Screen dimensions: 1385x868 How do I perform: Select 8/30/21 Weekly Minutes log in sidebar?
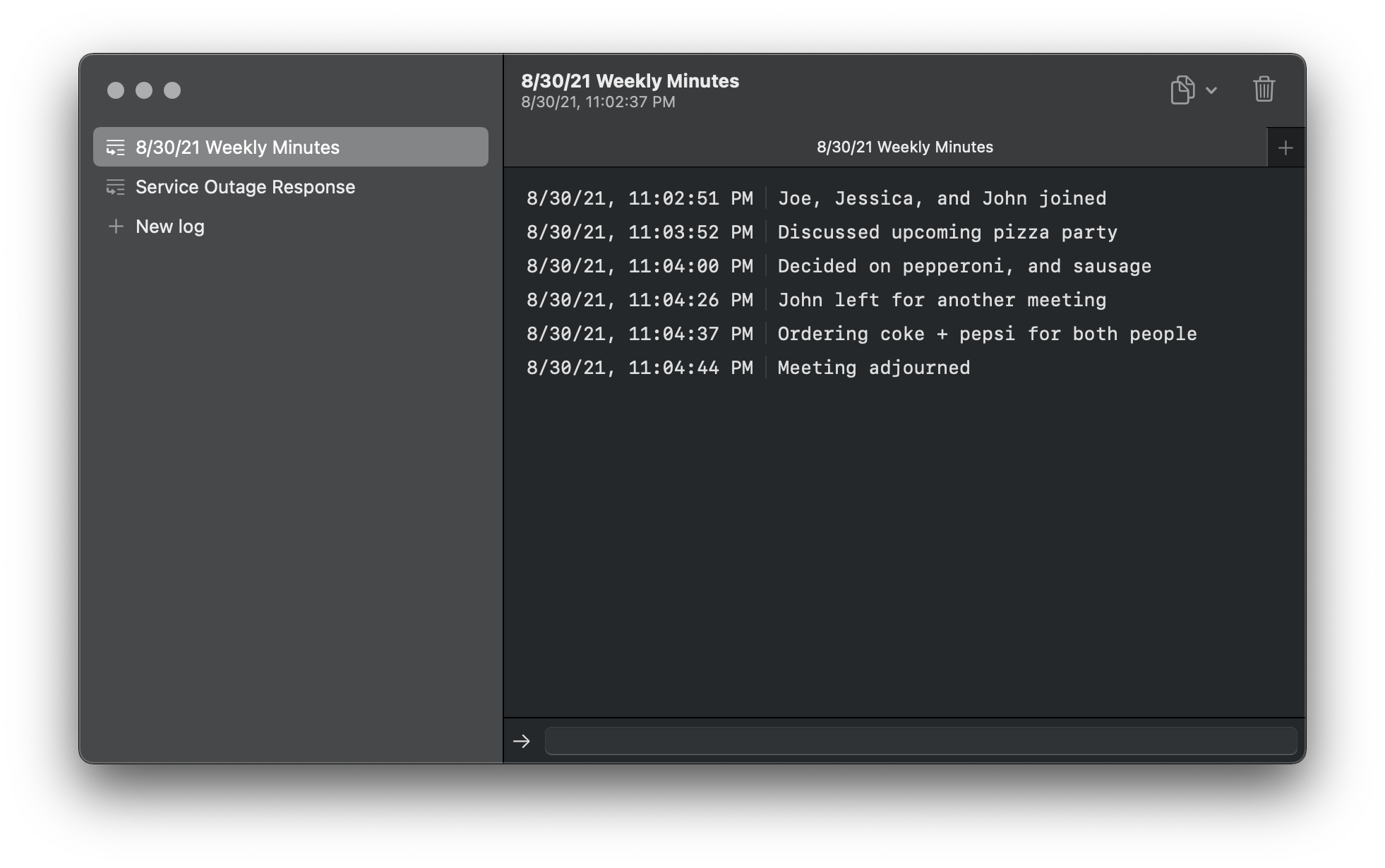point(237,147)
